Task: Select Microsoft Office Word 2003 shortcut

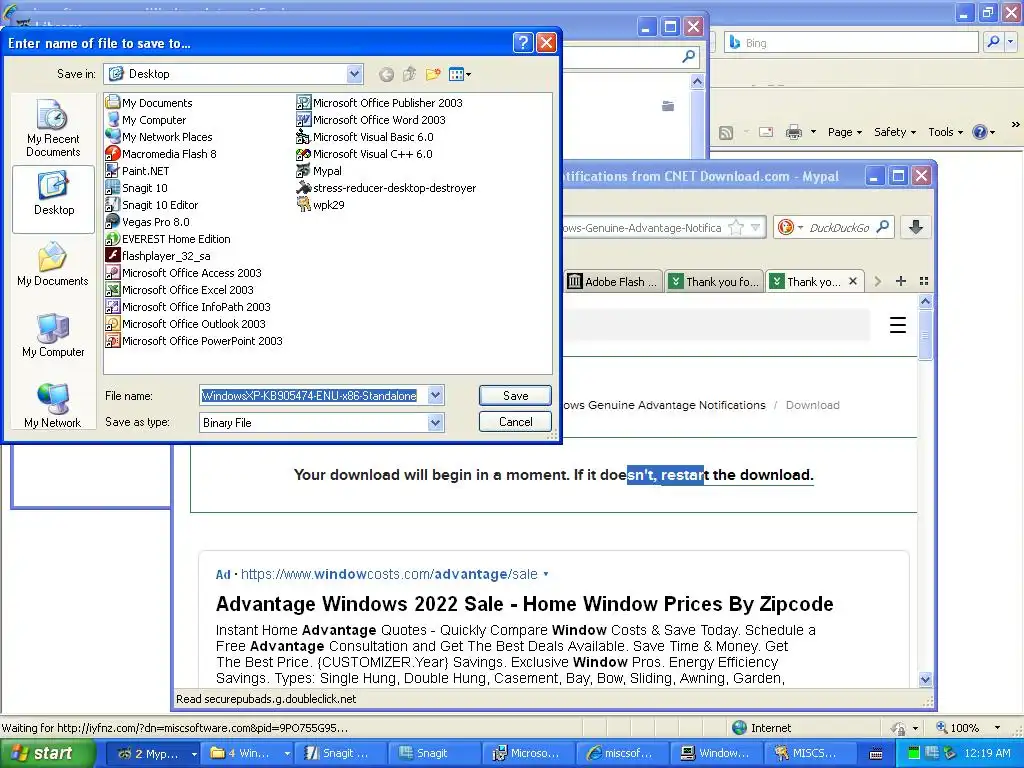Action: [x=371, y=120]
